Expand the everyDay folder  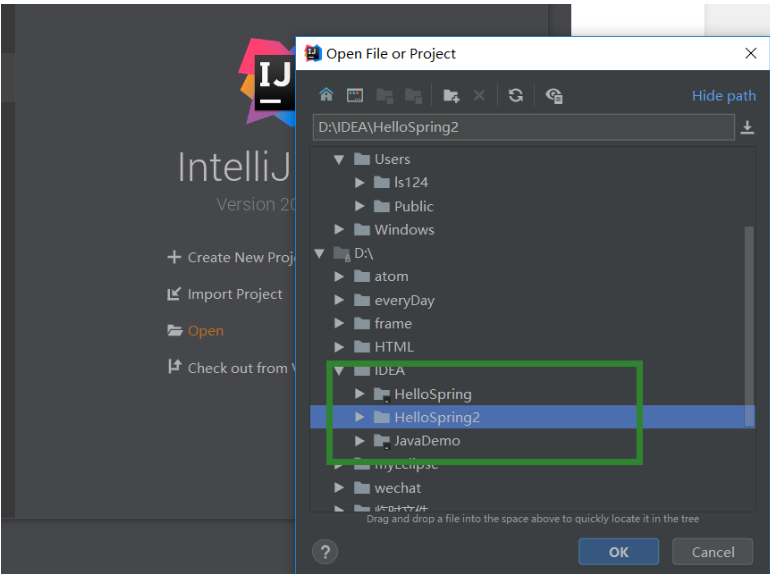[338, 300]
